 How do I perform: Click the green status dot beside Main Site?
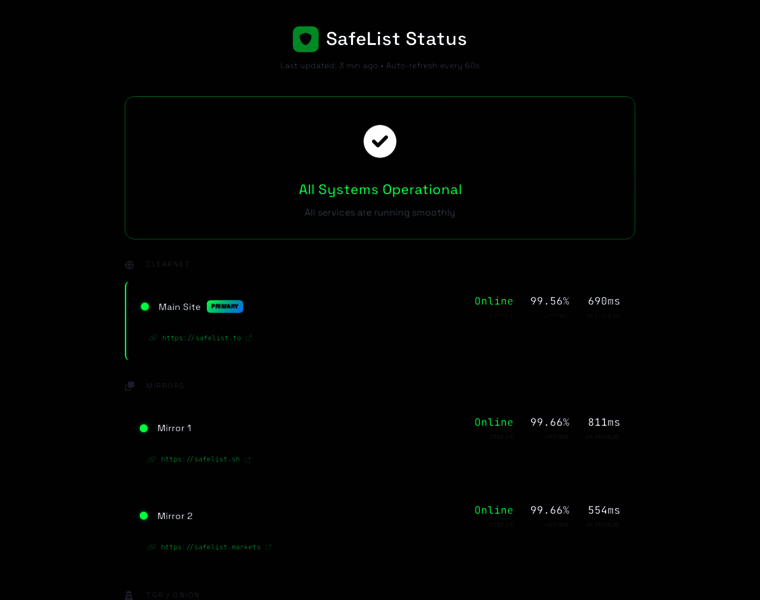pyautogui.click(x=145, y=307)
